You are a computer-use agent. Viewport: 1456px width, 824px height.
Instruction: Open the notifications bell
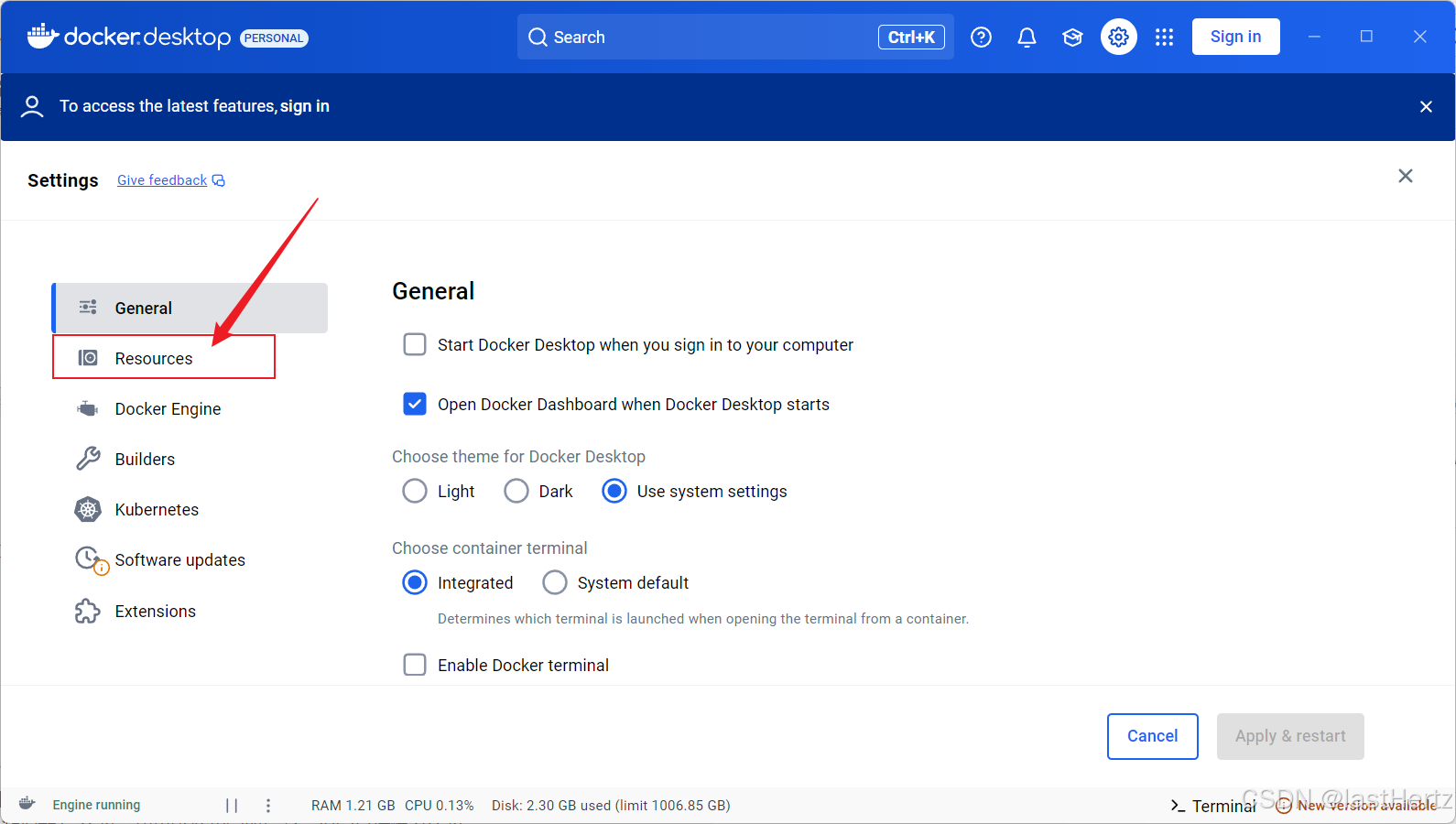1027,37
